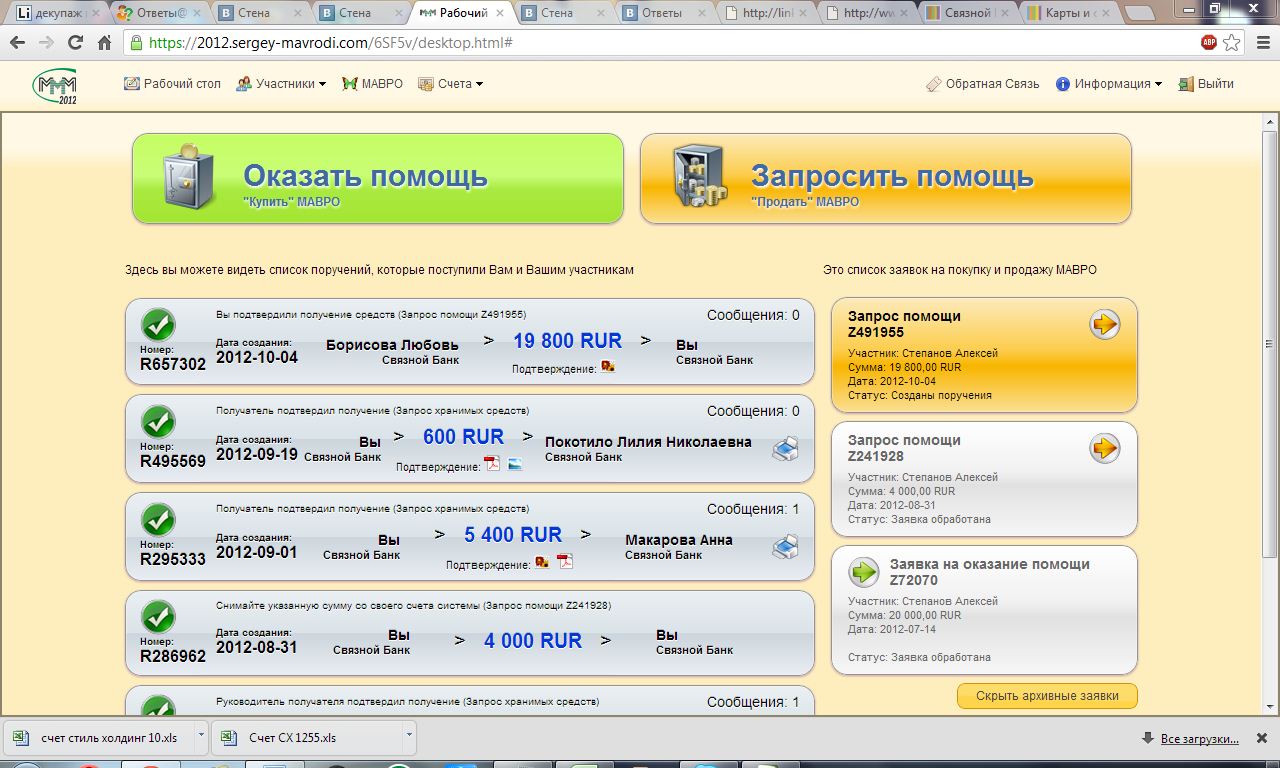Open Рабочий стол menu item
The width and height of the screenshot is (1280, 768).
172,84
